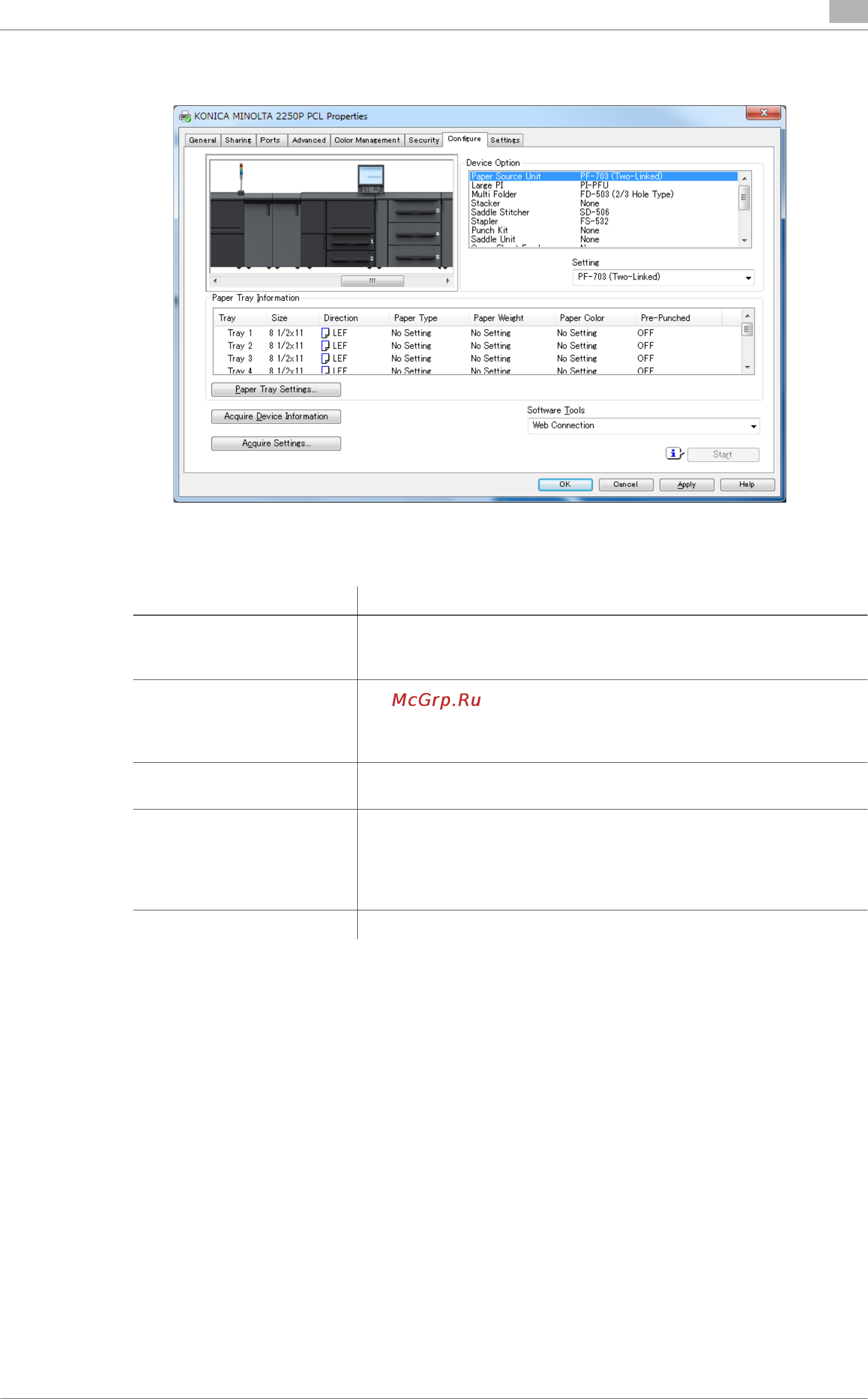Screen dimensions: 868x1399
Task: Select the Stacker device option
Action: (x=603, y=203)
